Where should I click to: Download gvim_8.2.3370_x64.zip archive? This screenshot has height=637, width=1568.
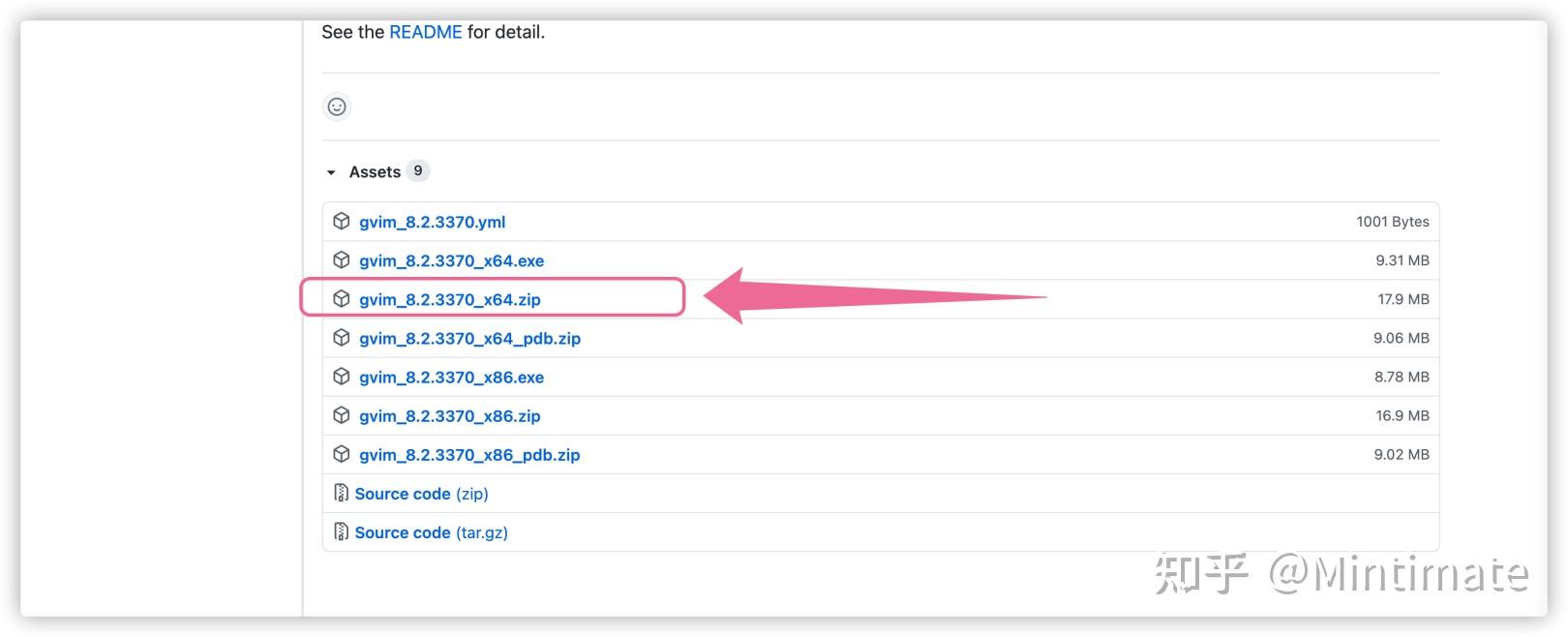(x=449, y=299)
